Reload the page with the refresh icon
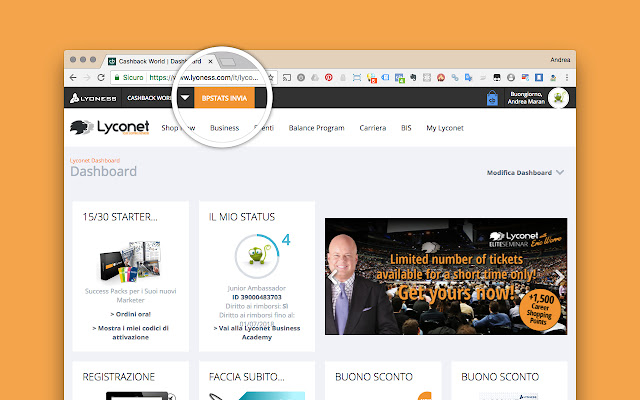 101,77
